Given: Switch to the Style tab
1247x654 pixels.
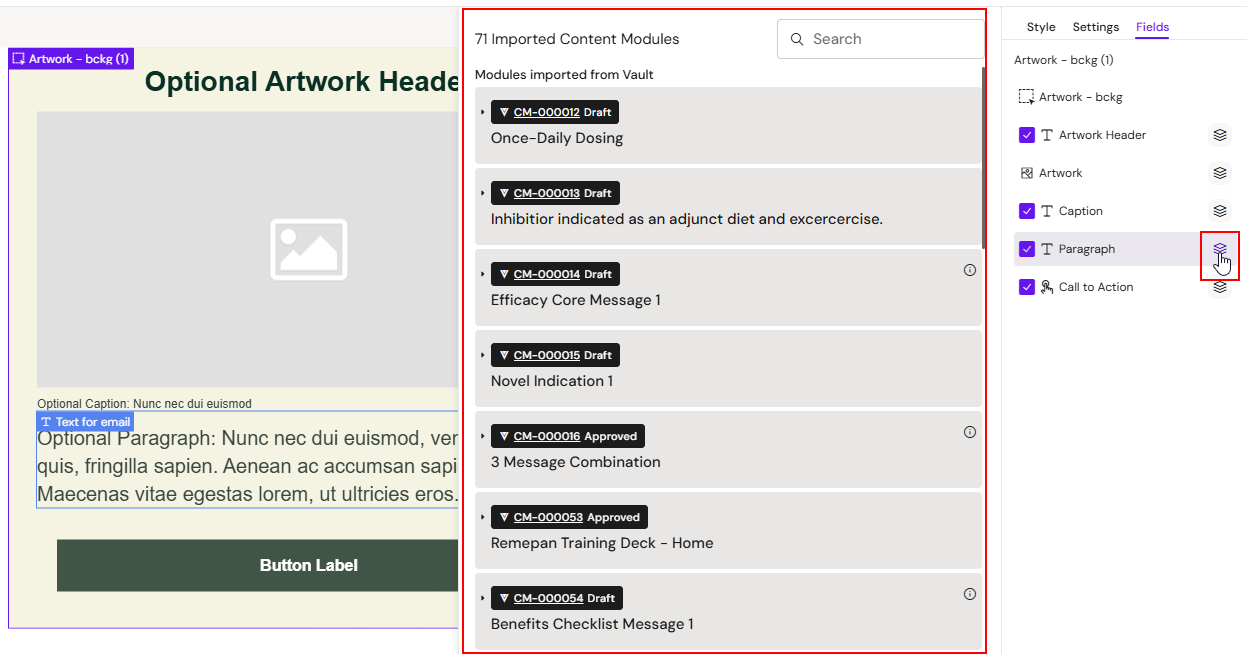Looking at the screenshot, I should 1041,27.
